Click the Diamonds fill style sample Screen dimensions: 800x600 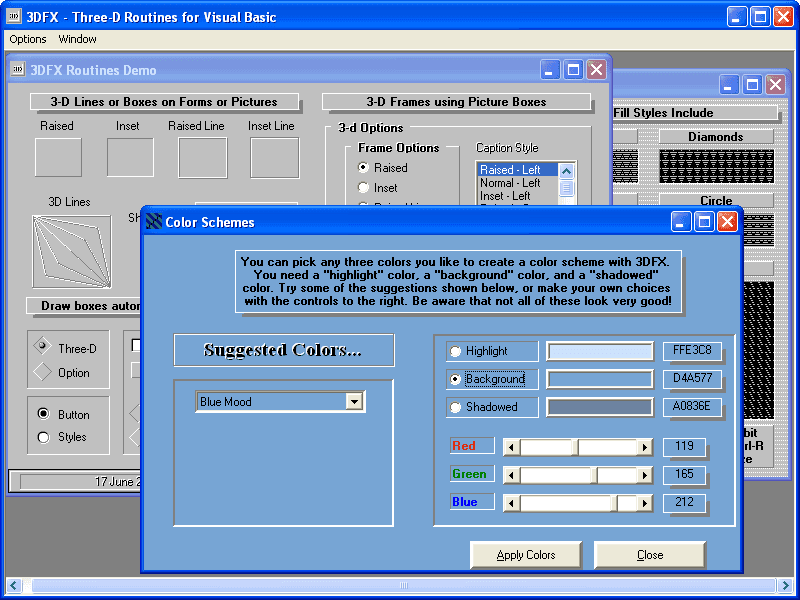click(716, 166)
